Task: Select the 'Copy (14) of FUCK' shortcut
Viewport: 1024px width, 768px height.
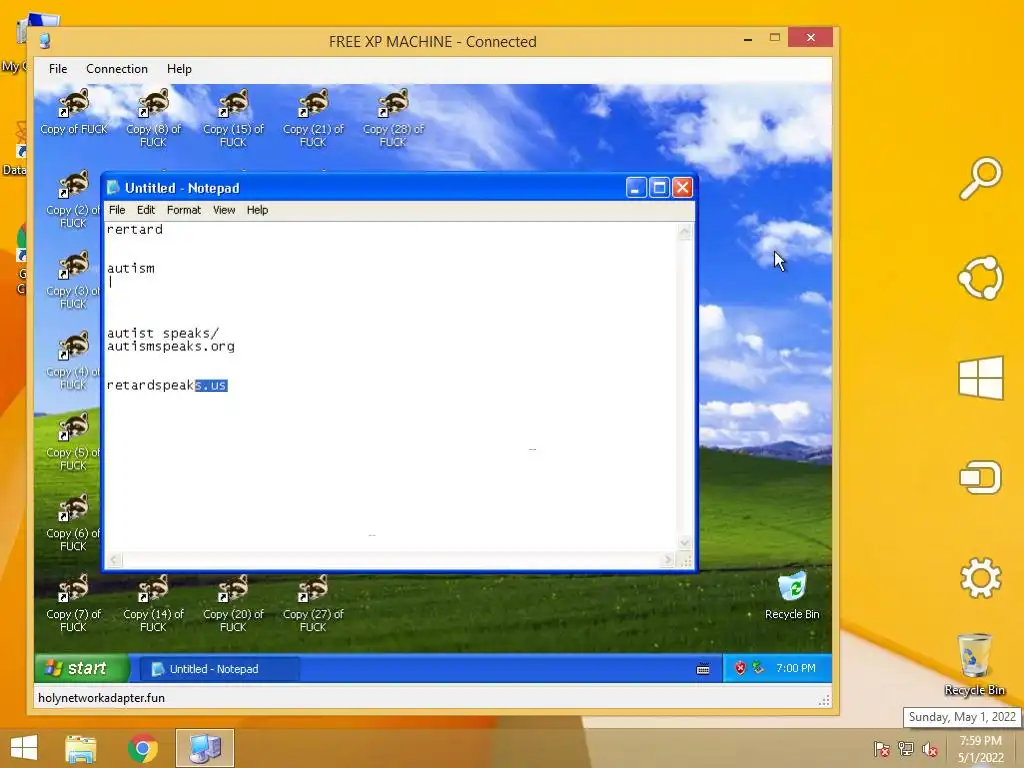Action: pyautogui.click(x=153, y=603)
